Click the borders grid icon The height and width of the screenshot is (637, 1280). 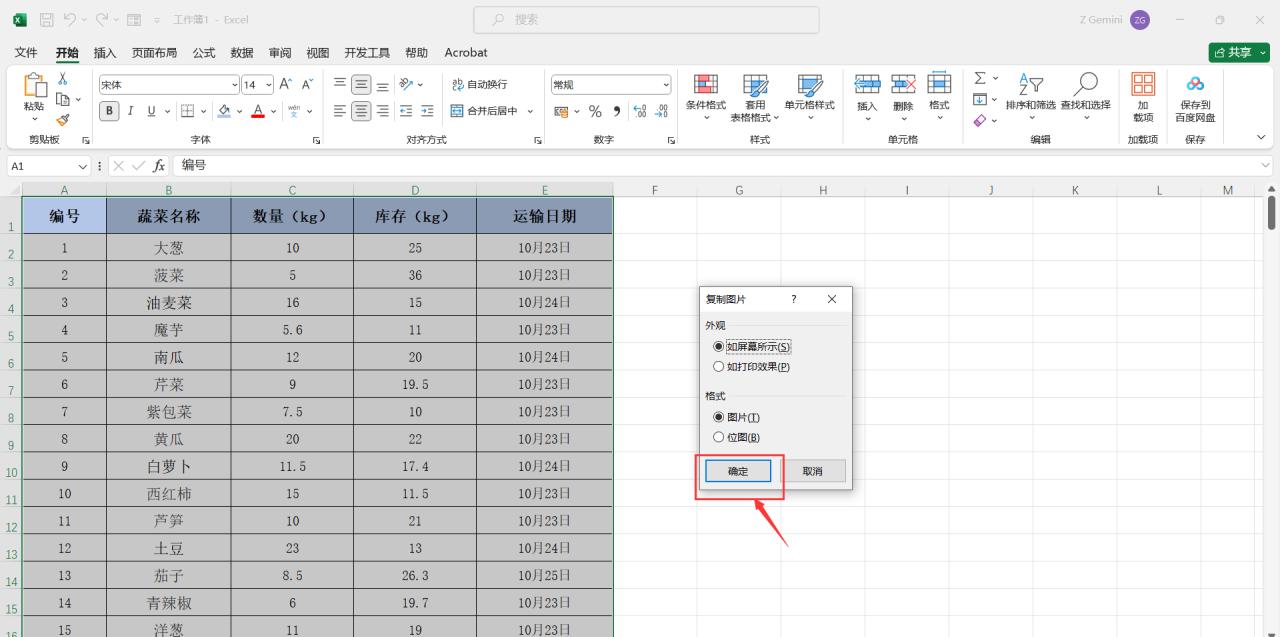[x=187, y=111]
